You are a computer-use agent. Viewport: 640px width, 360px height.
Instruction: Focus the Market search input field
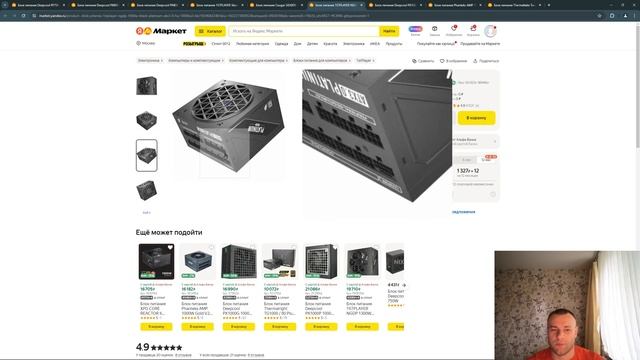coord(304,31)
